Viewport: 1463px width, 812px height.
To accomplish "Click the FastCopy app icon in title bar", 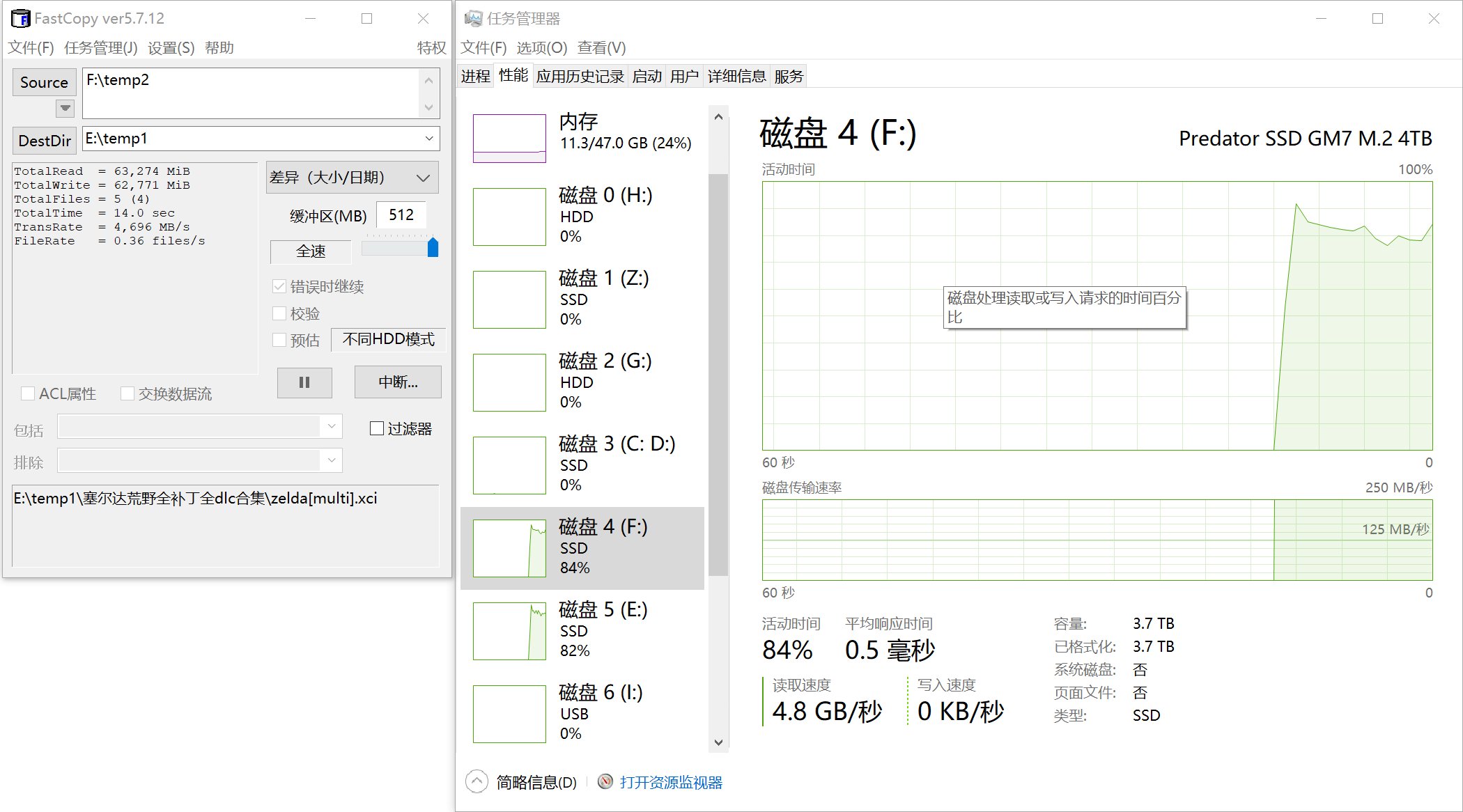I will pos(21,18).
